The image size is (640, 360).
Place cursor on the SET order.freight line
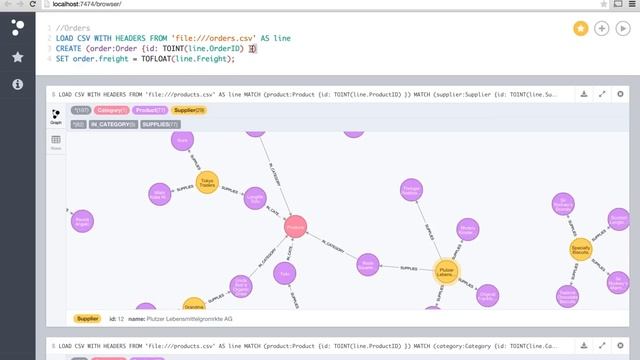click(145, 59)
